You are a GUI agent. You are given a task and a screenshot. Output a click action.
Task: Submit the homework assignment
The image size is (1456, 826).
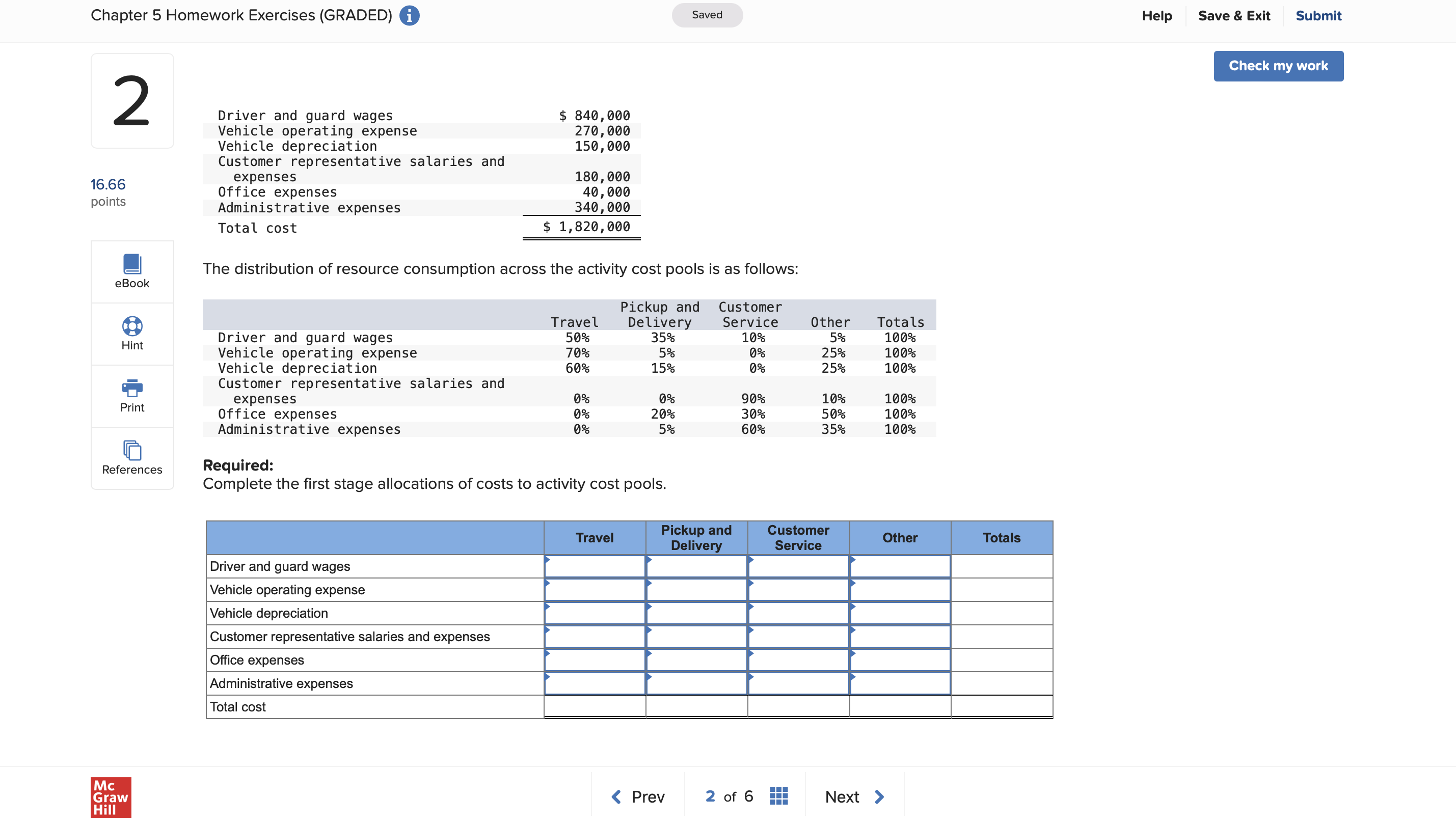pyautogui.click(x=1318, y=15)
